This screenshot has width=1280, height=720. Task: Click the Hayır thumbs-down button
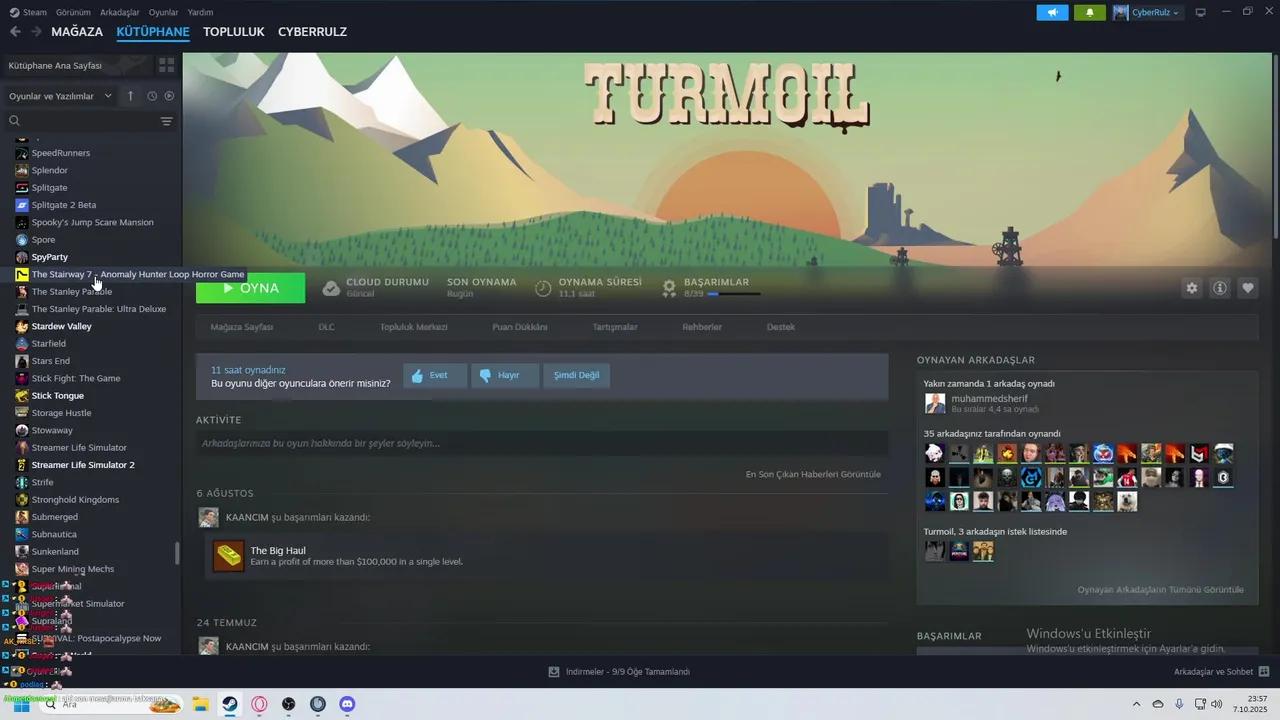505,375
